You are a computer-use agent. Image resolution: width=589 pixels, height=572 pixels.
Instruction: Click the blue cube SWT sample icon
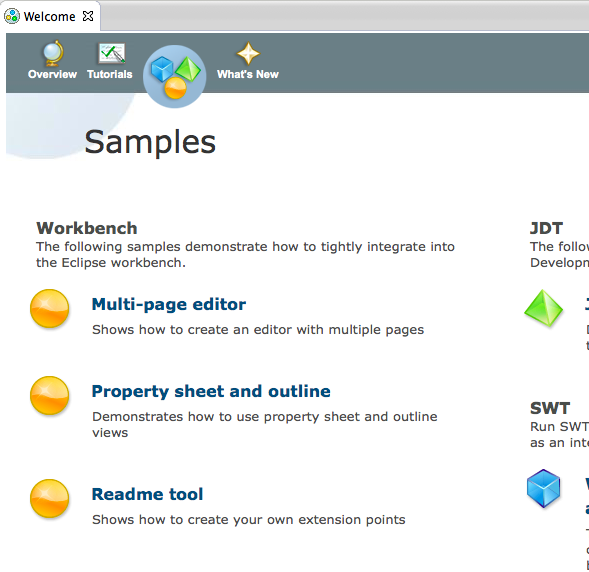(x=544, y=488)
